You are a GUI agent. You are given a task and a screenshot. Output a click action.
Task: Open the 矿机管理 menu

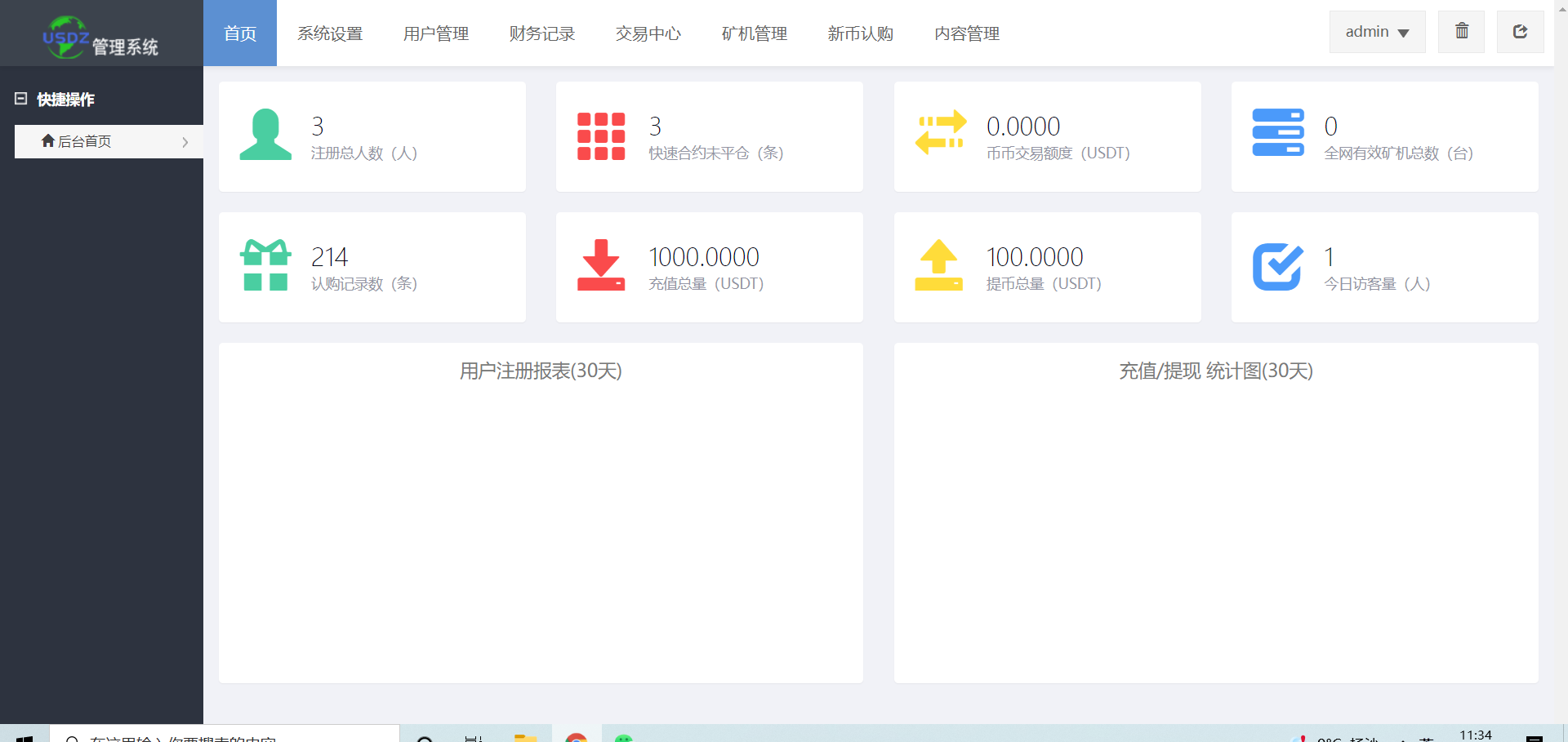(x=755, y=33)
